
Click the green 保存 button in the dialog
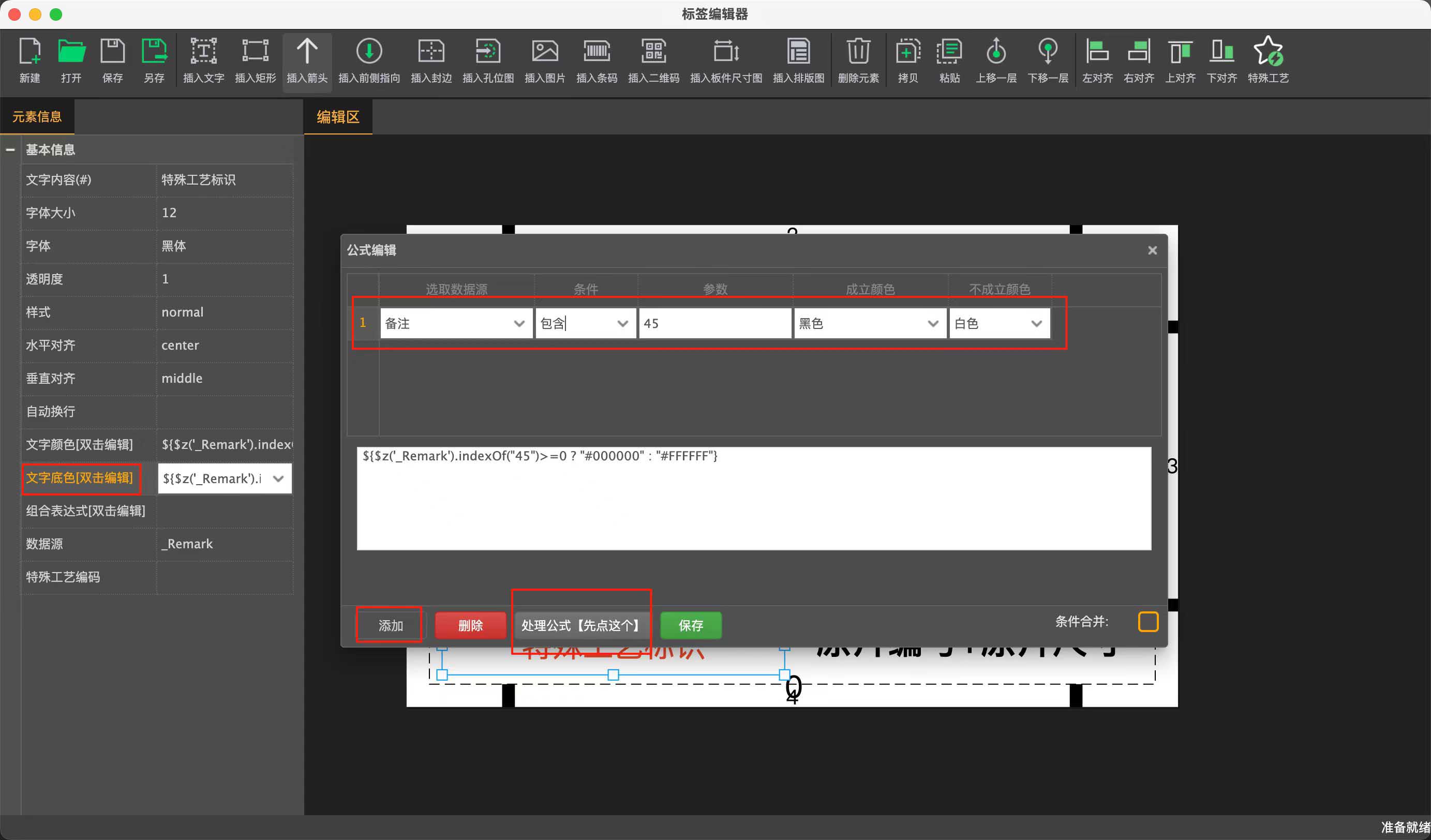coord(691,625)
